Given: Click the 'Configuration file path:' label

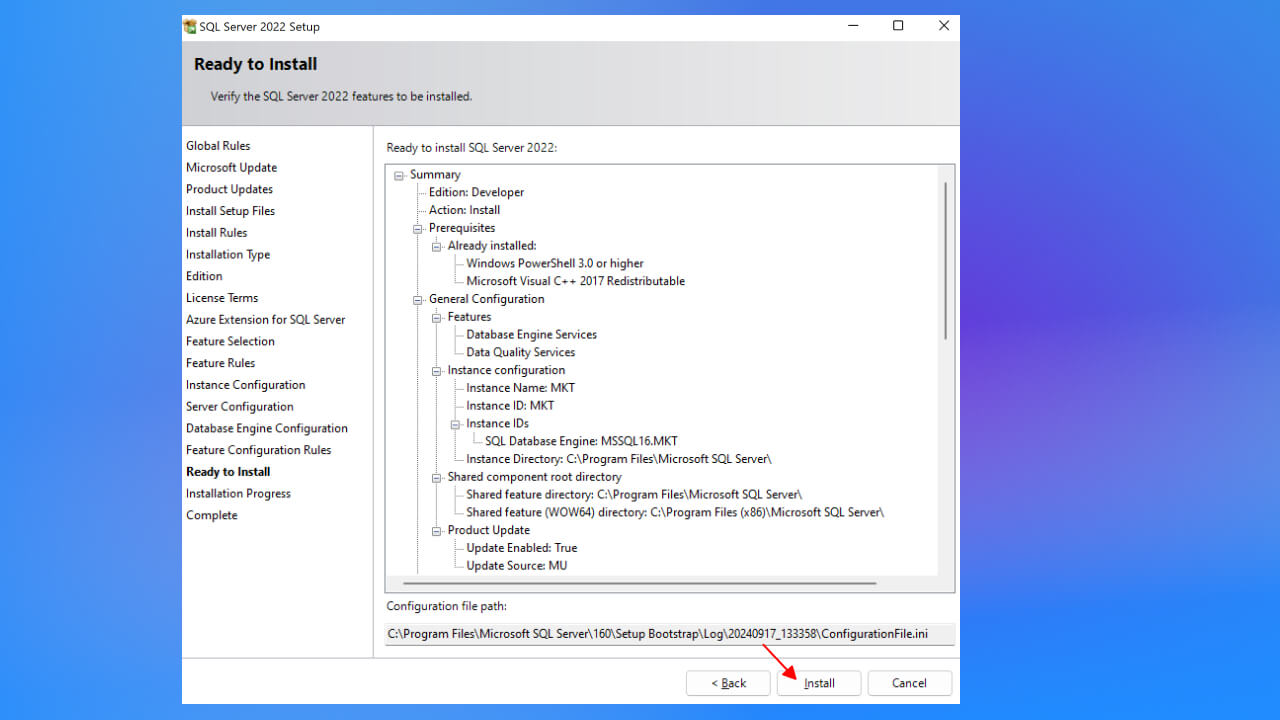Looking at the screenshot, I should (x=446, y=606).
